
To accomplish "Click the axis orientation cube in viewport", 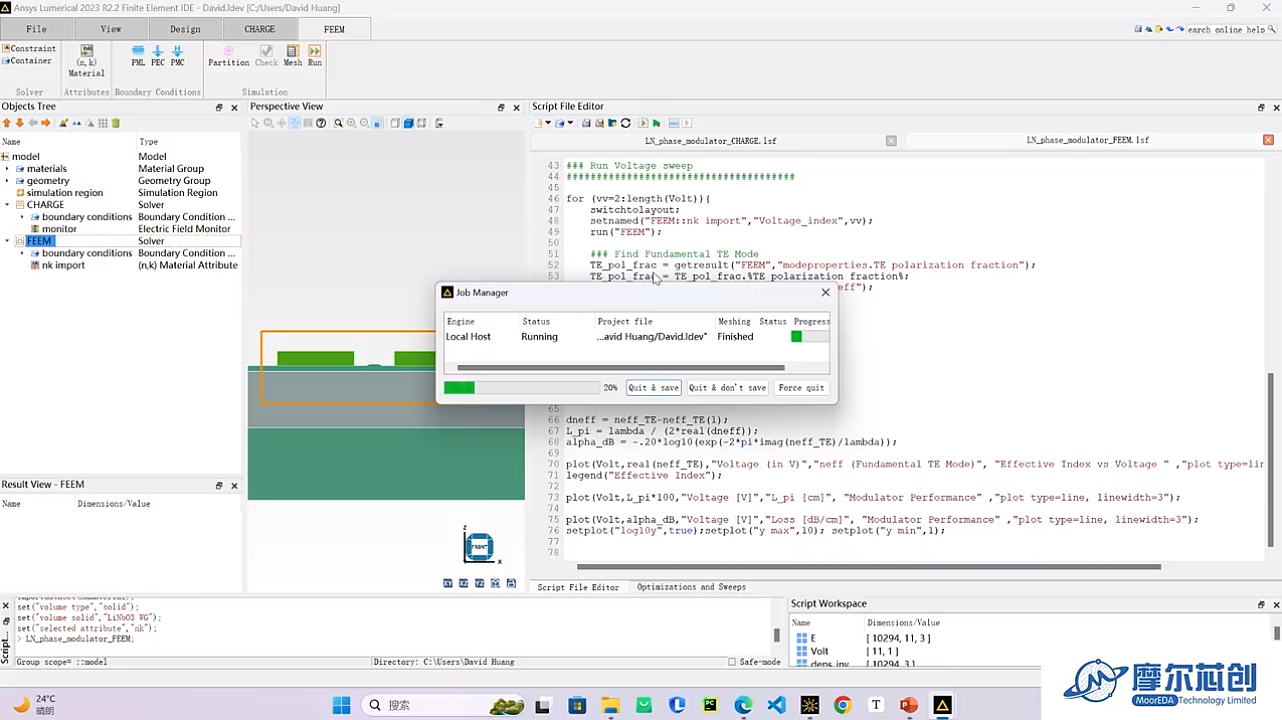I will [x=479, y=547].
